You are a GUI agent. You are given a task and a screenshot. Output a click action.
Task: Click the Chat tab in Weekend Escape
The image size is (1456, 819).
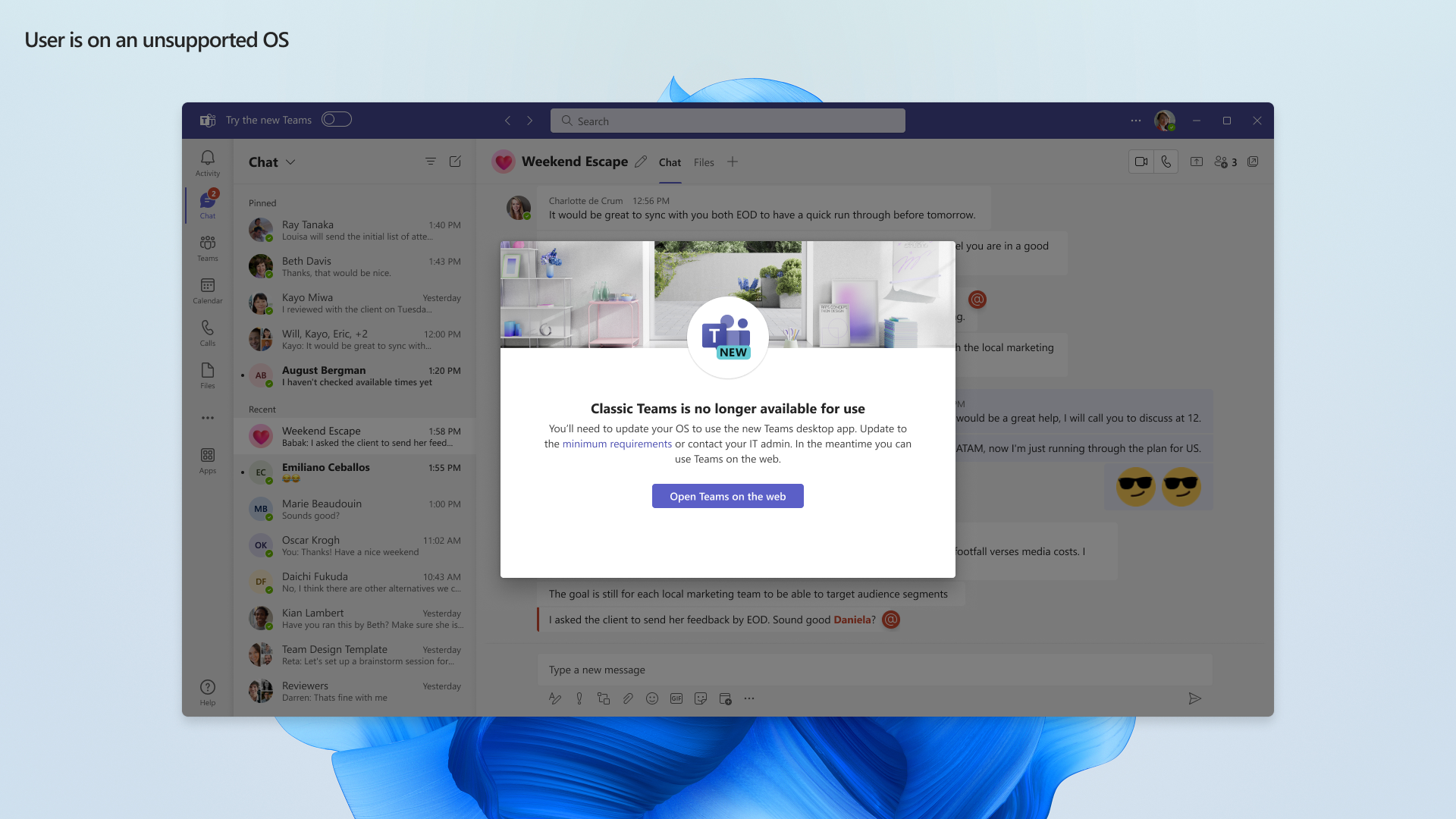pyautogui.click(x=668, y=162)
